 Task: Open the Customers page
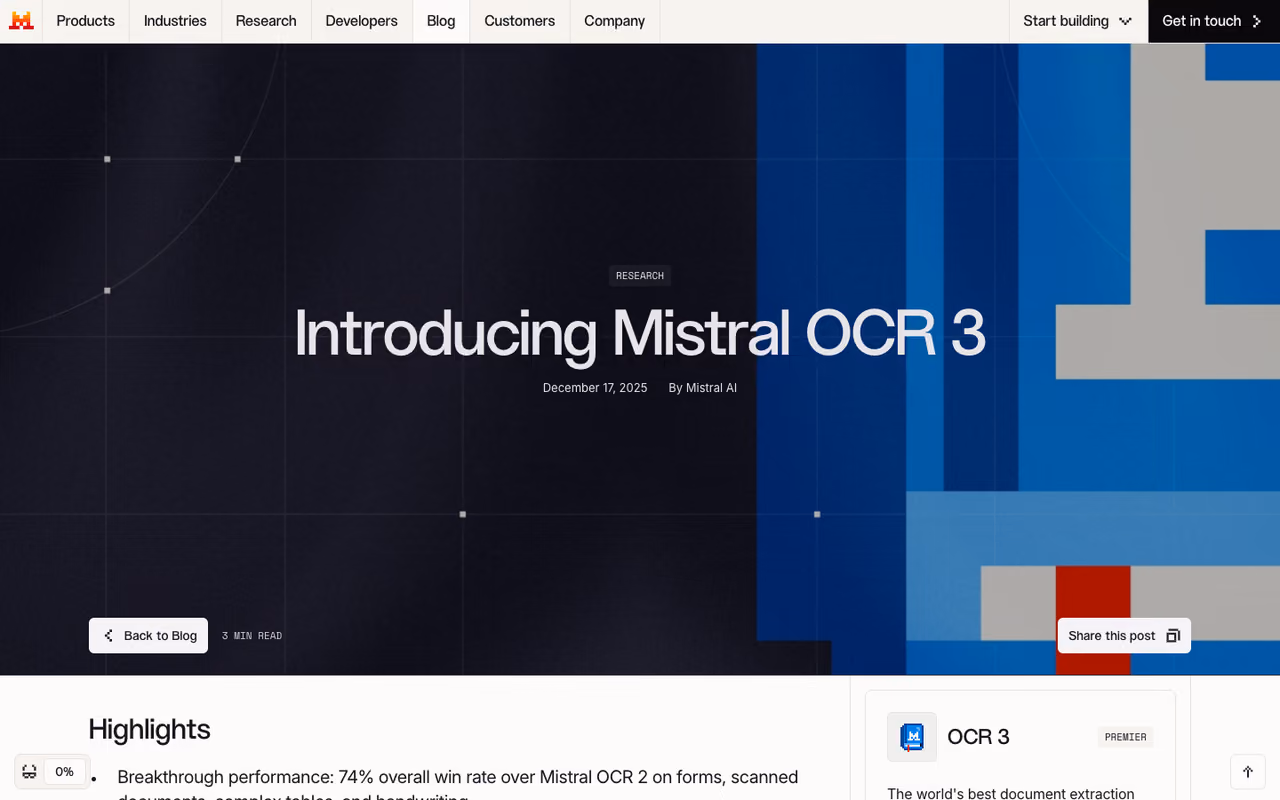[x=520, y=21]
